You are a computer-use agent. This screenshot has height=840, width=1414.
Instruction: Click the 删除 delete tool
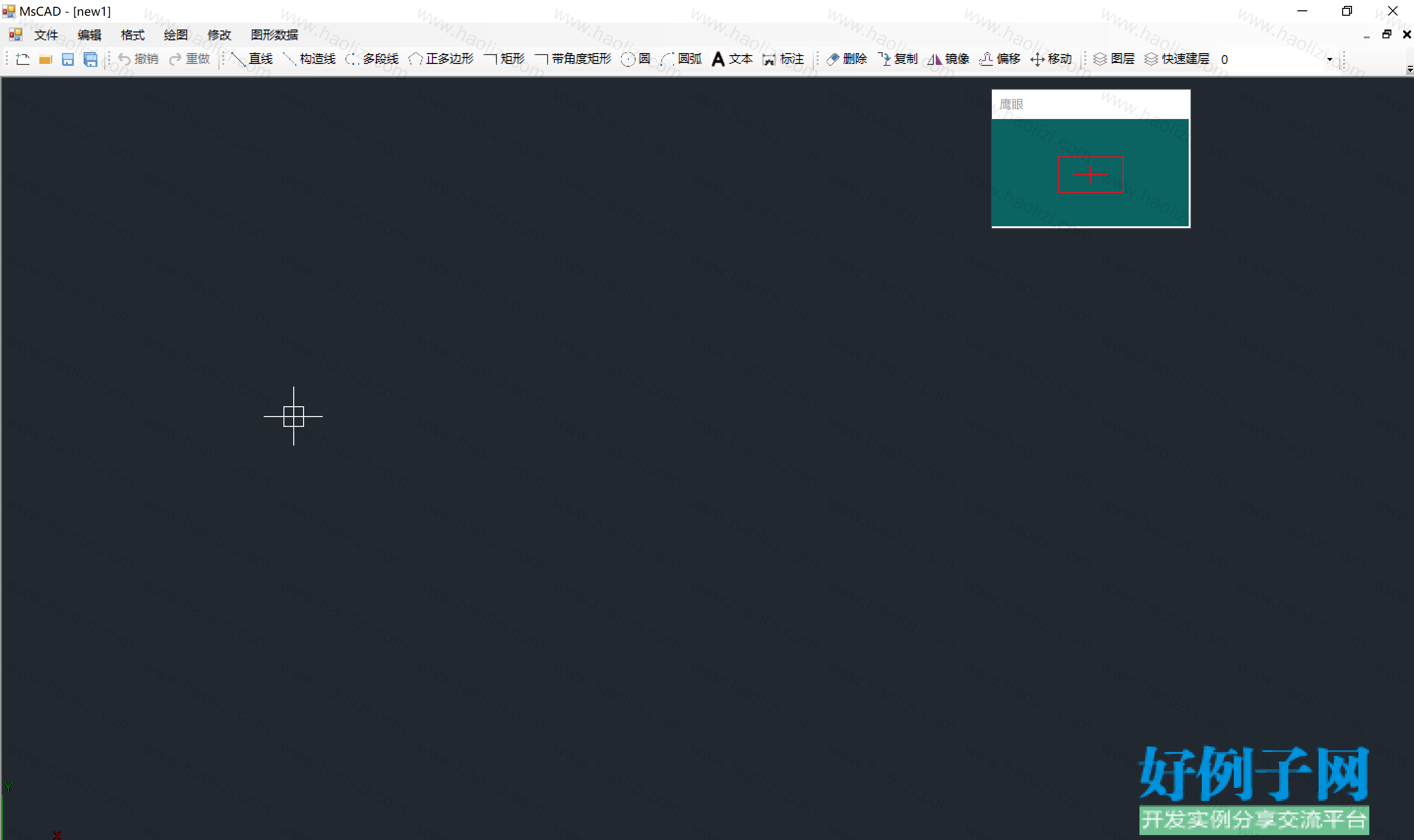[847, 59]
